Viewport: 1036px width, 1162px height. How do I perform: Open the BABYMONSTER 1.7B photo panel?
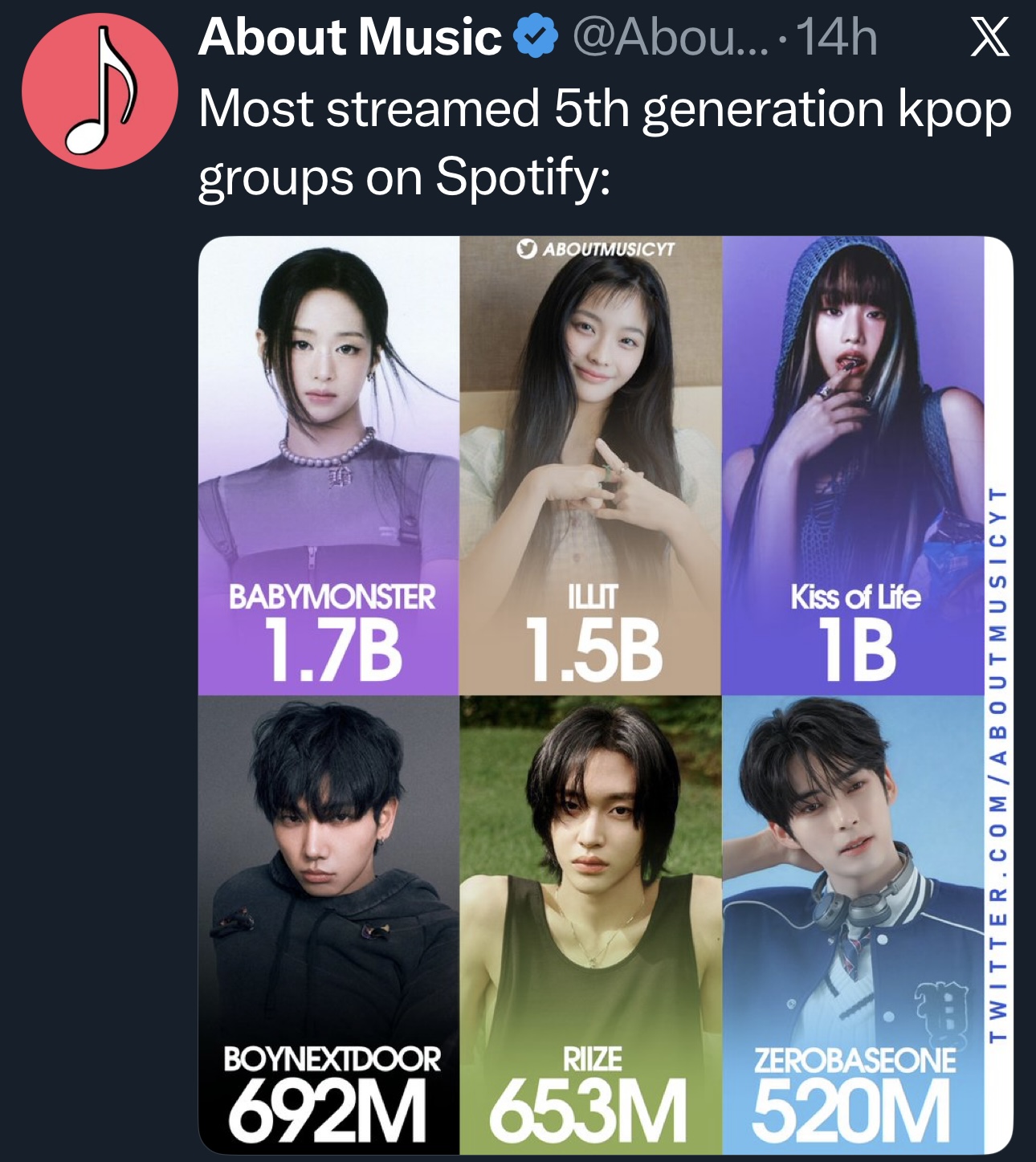328,466
